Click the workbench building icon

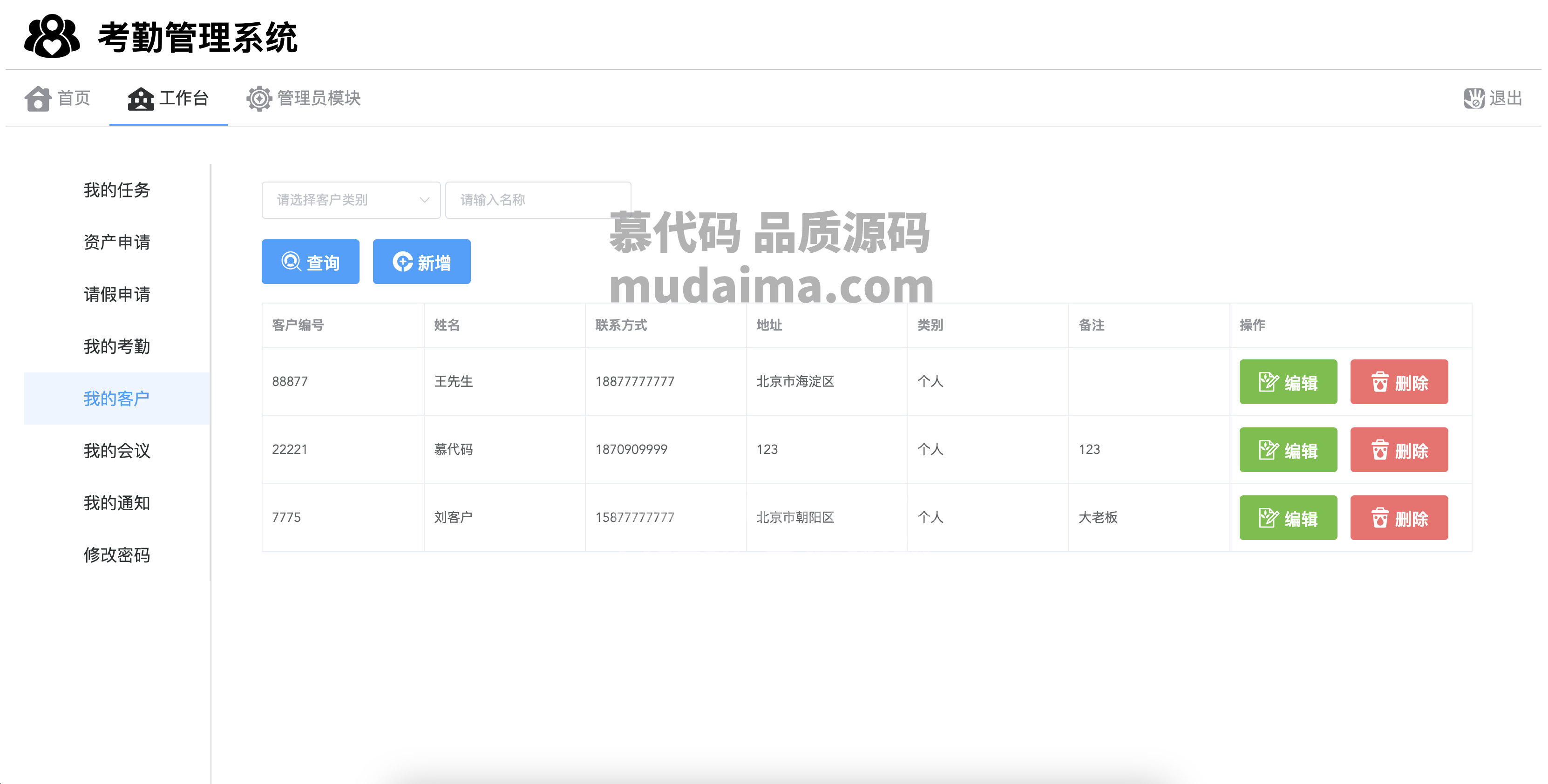pyautogui.click(x=141, y=99)
